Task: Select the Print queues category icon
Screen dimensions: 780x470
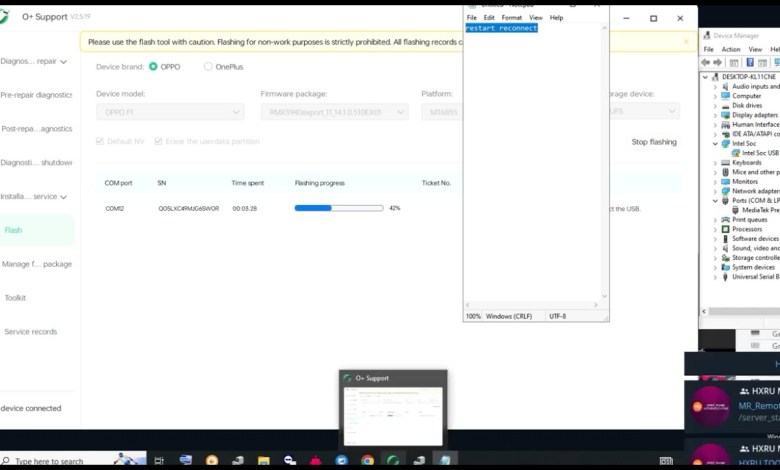Action: coord(725,220)
